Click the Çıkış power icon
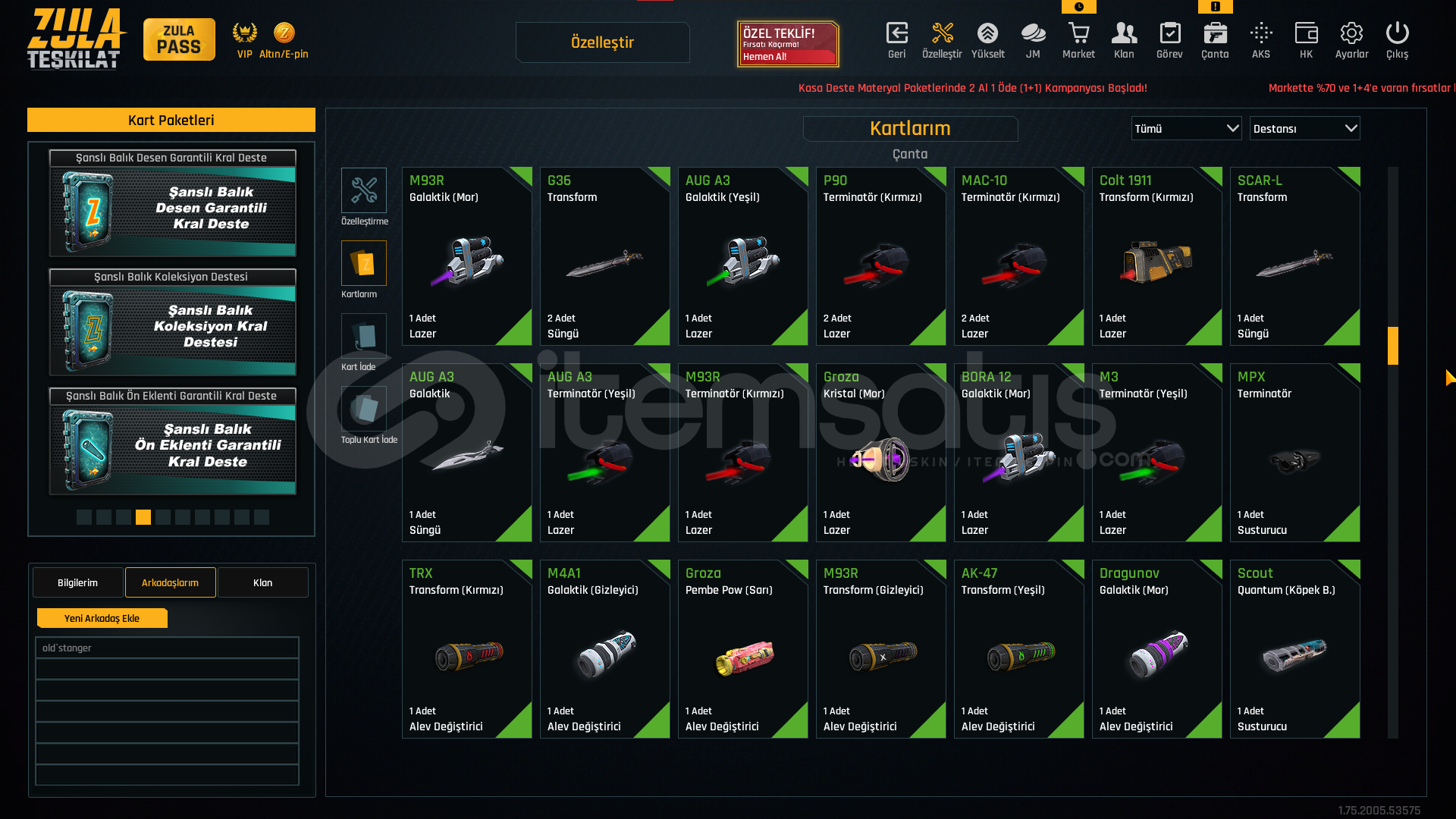1456x819 pixels. (x=1397, y=33)
